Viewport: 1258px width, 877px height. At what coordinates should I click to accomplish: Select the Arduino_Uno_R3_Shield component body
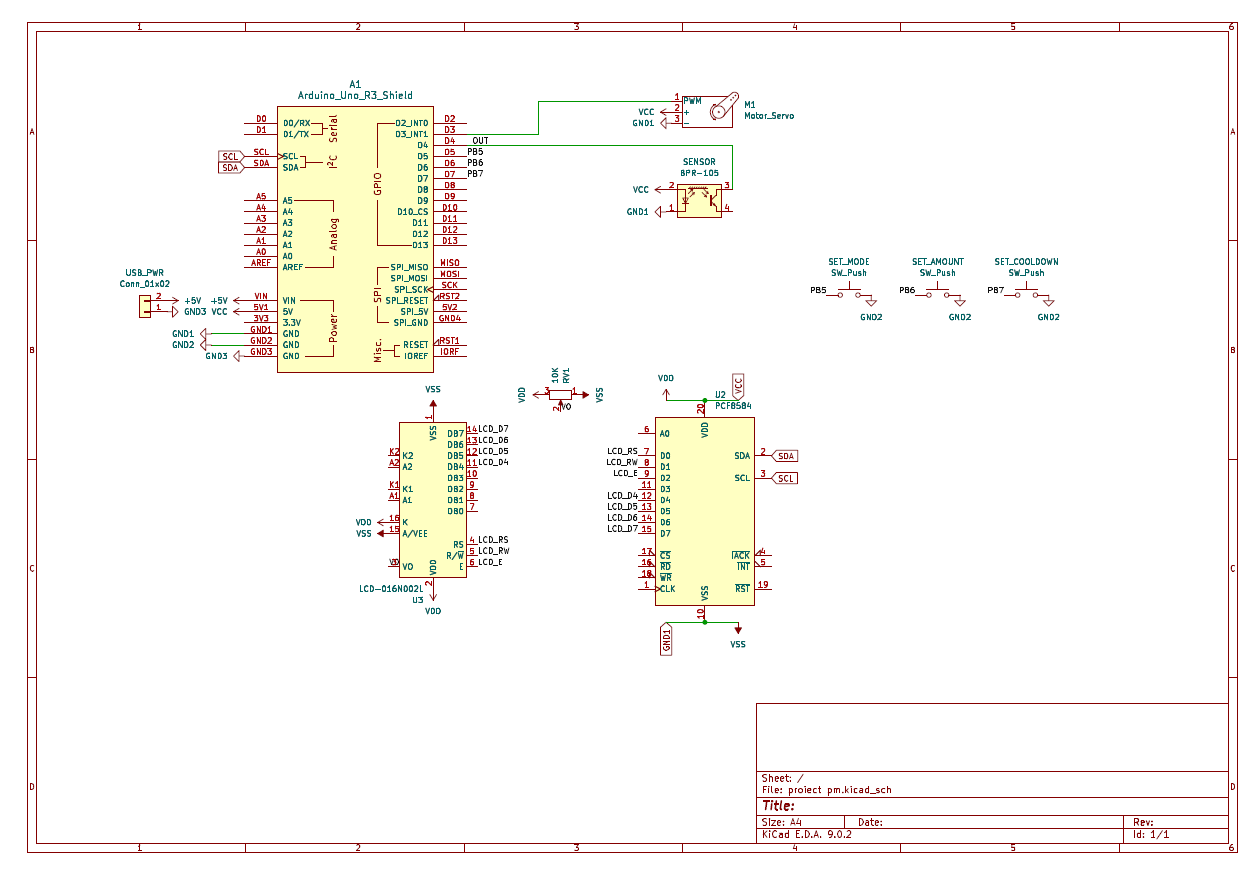coord(355,238)
